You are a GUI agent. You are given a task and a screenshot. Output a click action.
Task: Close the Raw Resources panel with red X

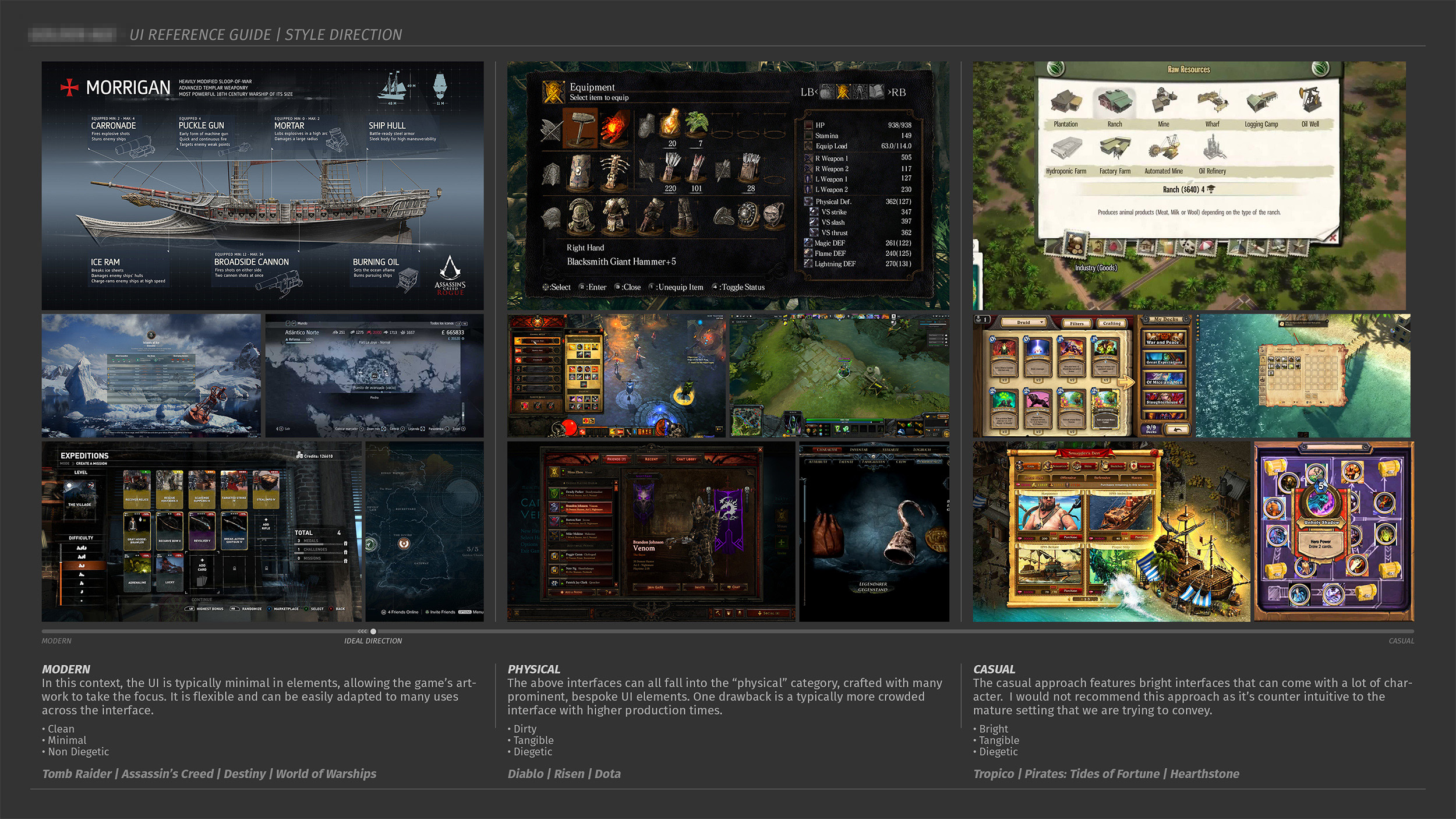tap(1332, 237)
